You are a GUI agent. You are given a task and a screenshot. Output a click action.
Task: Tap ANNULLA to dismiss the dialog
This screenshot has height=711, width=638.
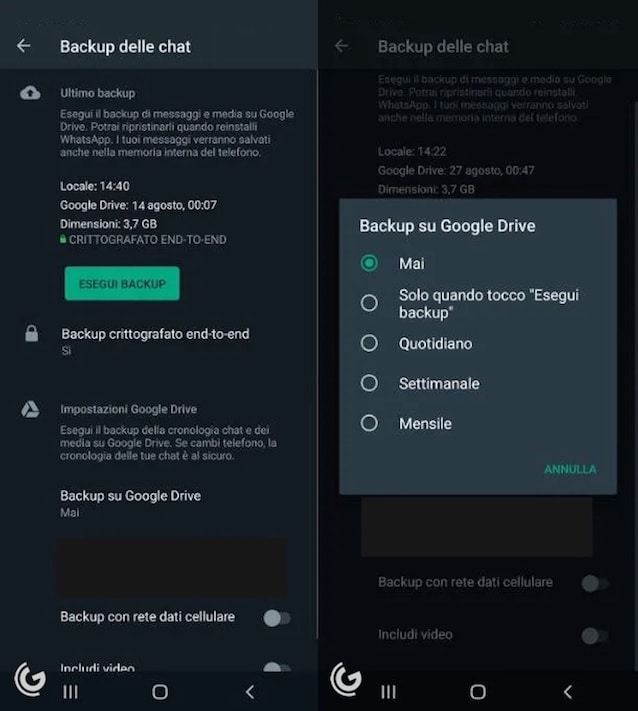[x=570, y=469]
